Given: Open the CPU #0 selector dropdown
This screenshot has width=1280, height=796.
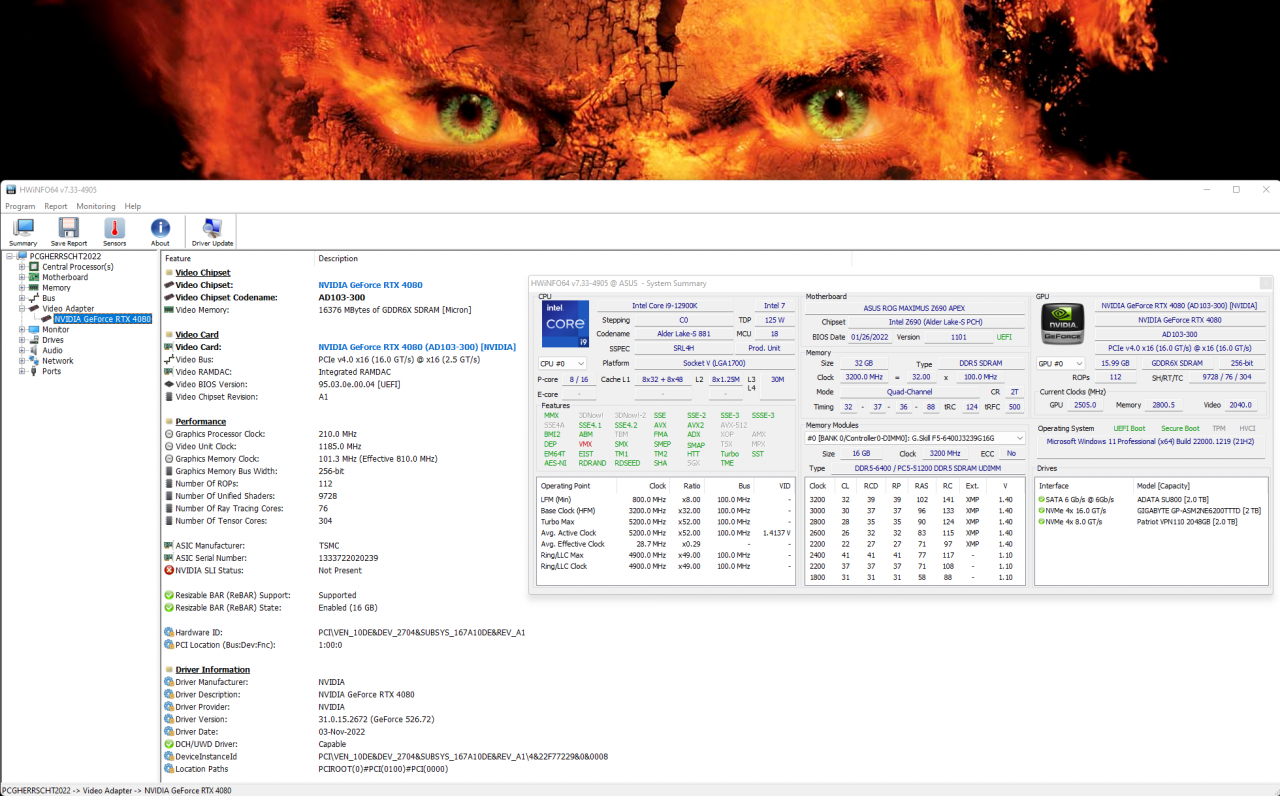Looking at the screenshot, I should pyautogui.click(x=562, y=363).
